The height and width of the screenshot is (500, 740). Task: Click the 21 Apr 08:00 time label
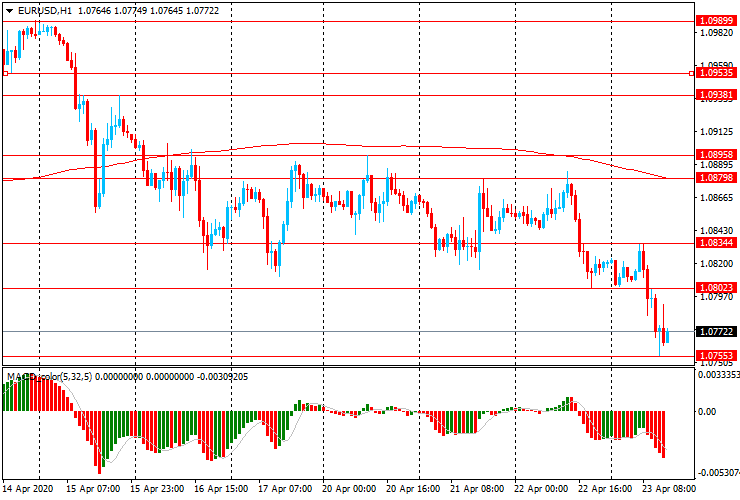pyautogui.click(x=477, y=489)
